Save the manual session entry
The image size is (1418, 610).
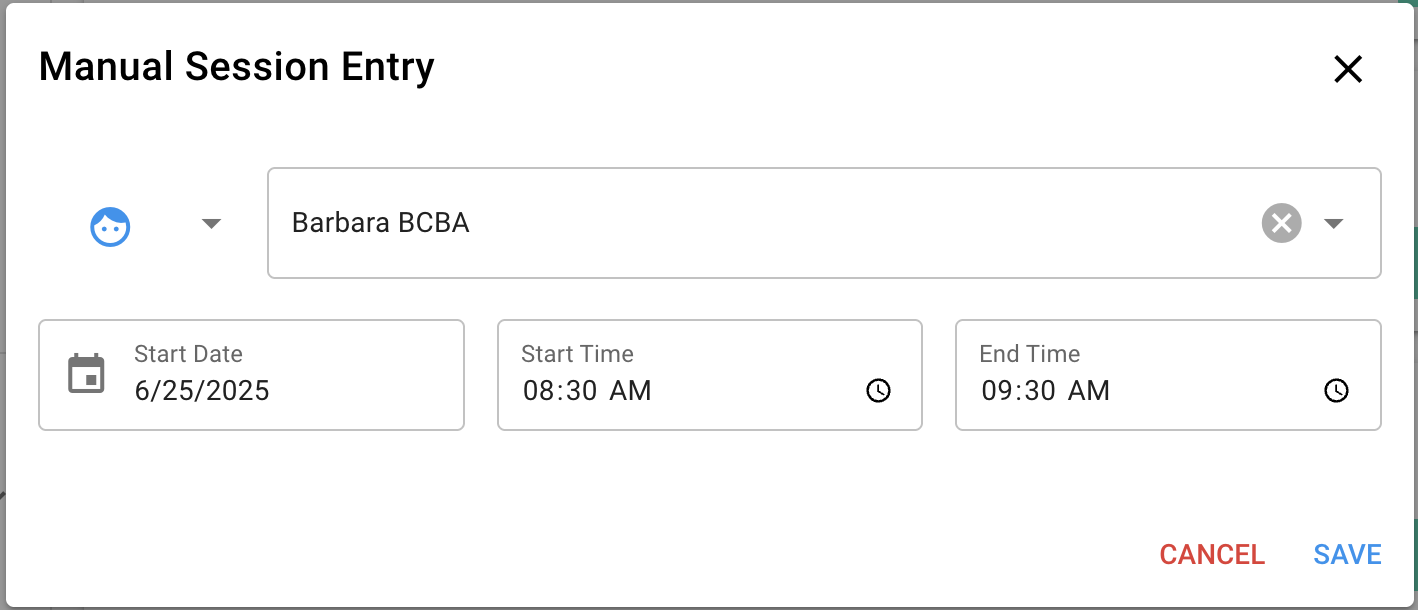pyautogui.click(x=1347, y=554)
